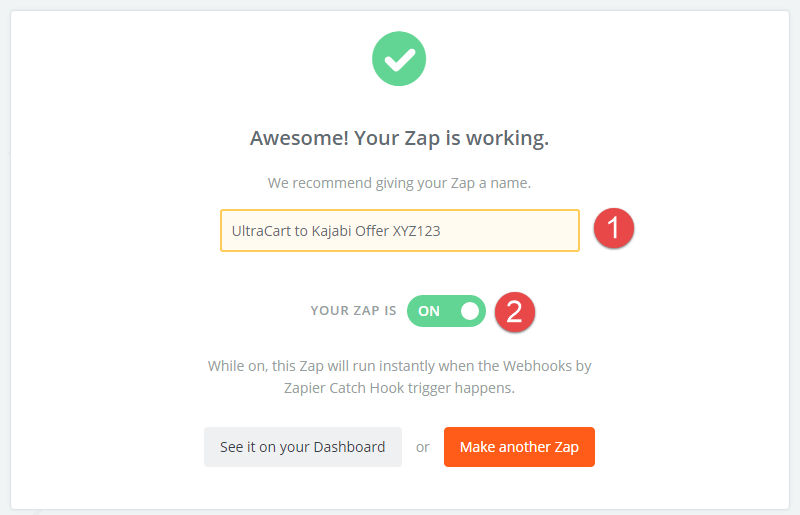Click the white knob on the Zap switch
This screenshot has width=800, height=515.
pyautogui.click(x=470, y=311)
